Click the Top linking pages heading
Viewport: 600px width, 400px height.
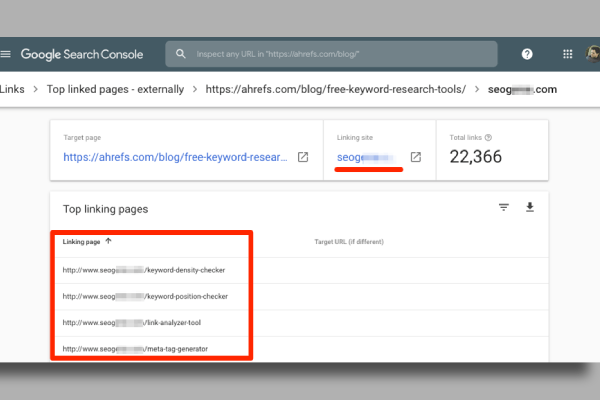[105, 209]
